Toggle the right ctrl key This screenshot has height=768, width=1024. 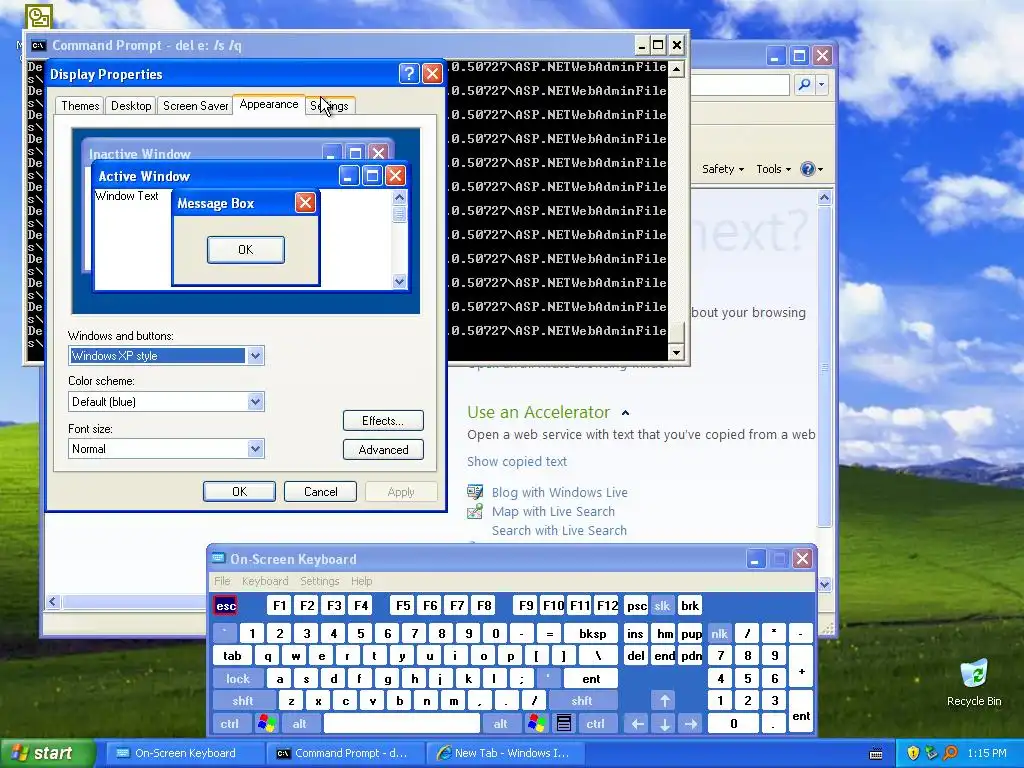595,724
